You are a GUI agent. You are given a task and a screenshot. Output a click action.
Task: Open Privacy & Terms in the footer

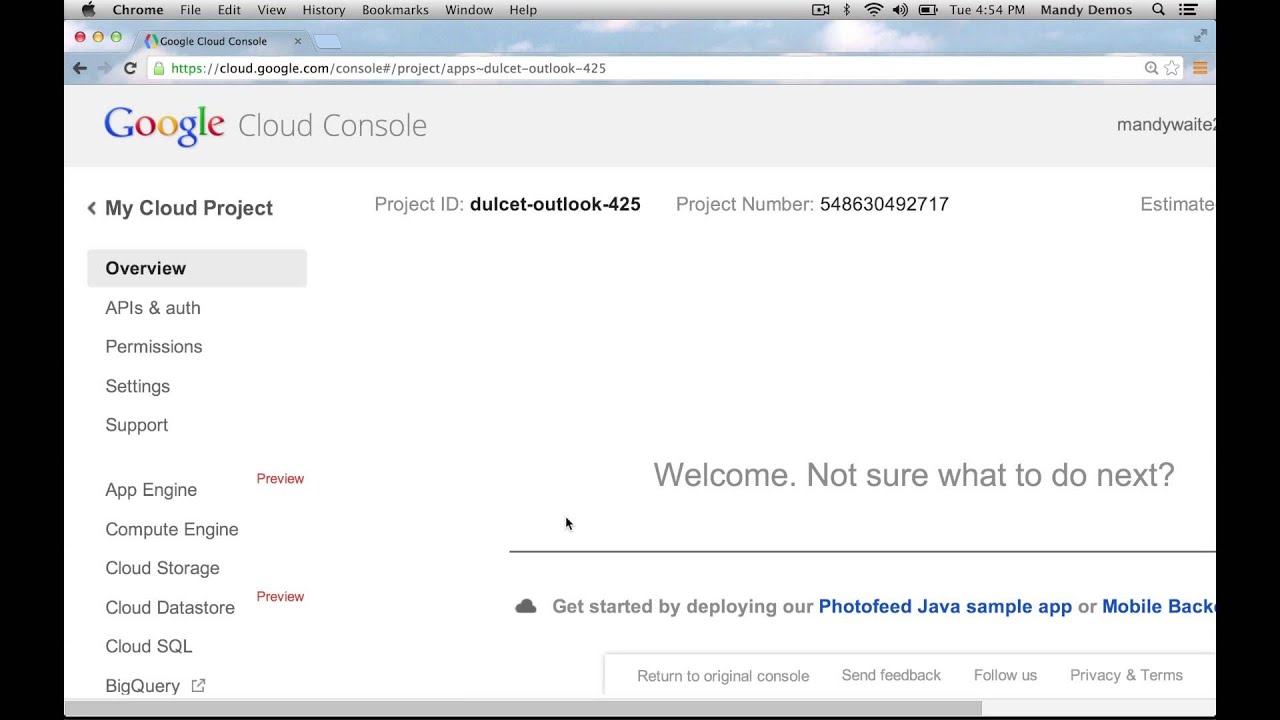coord(1126,675)
